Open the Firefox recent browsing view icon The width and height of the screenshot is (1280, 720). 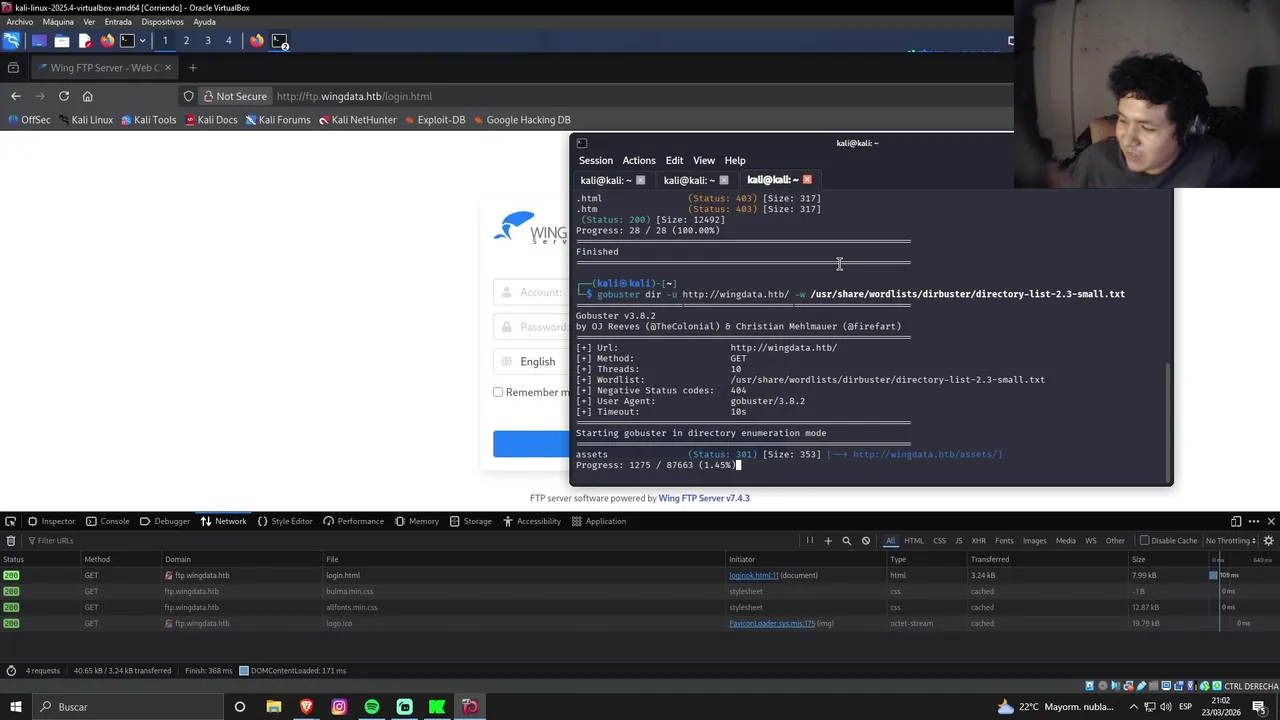pos(13,68)
